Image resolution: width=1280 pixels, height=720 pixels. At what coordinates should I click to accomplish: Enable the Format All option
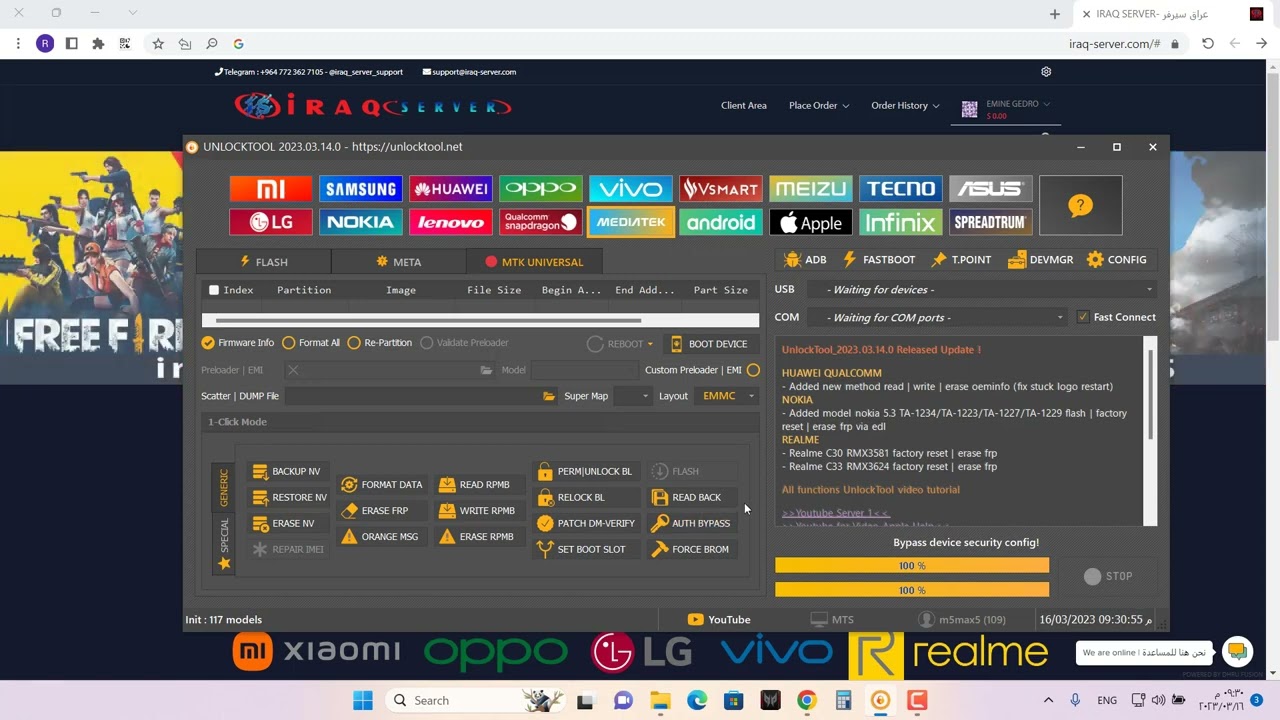click(311, 343)
